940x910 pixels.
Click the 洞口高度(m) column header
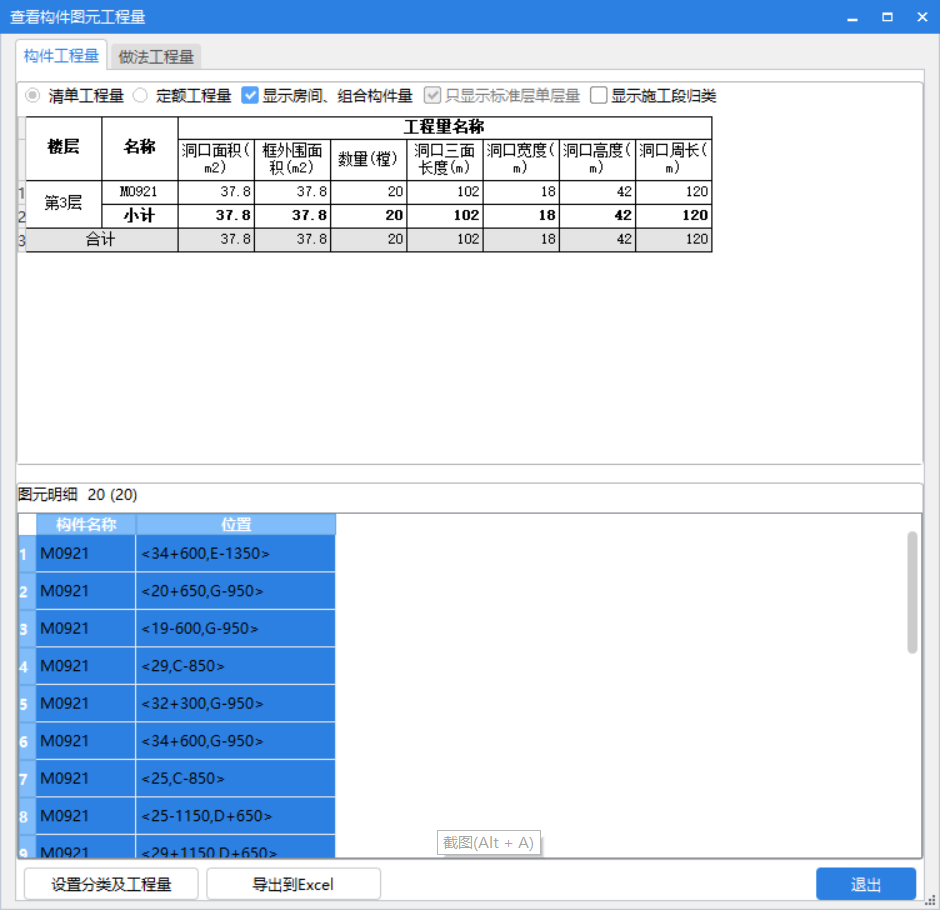[597, 159]
